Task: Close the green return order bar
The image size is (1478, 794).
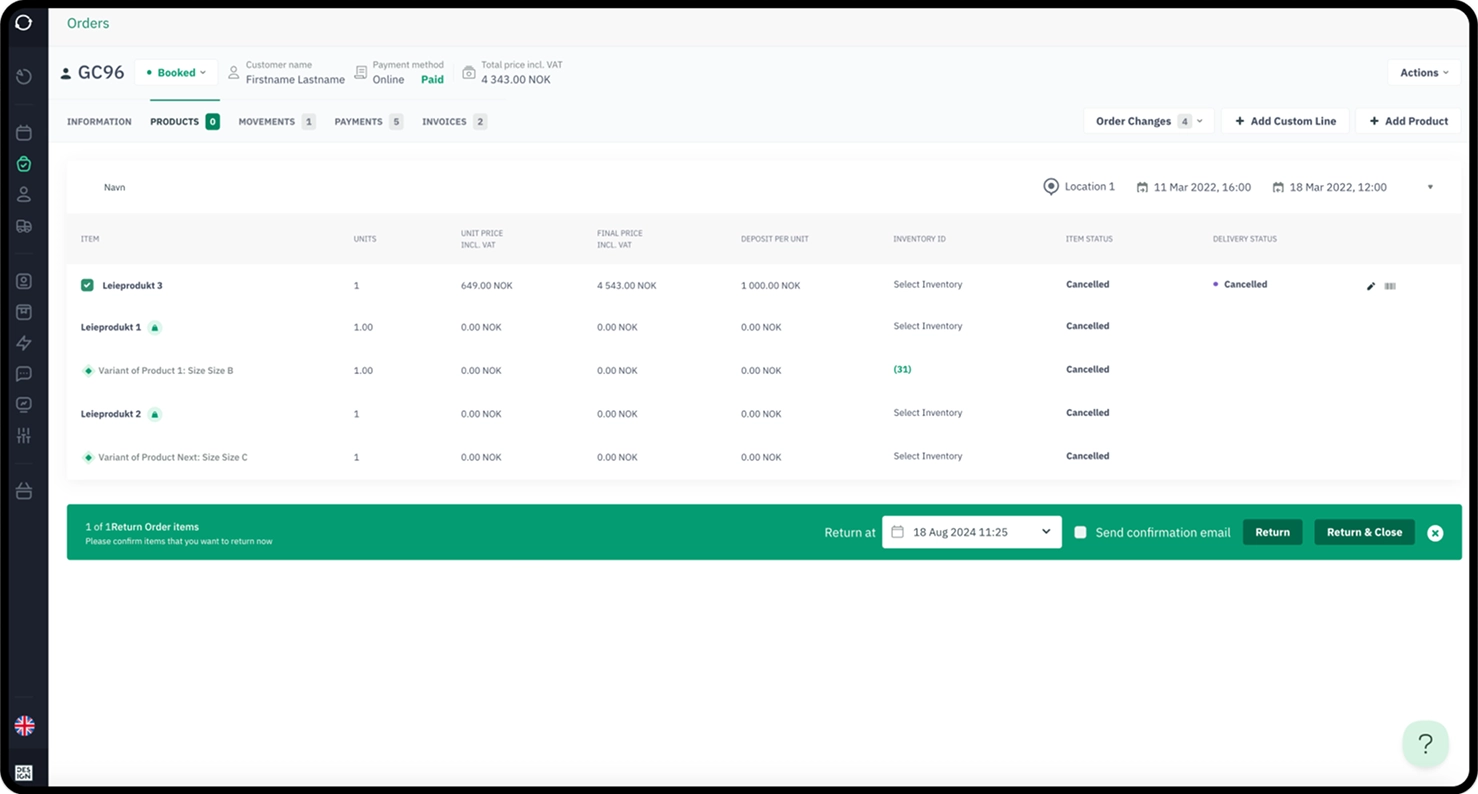Action: (x=1435, y=533)
